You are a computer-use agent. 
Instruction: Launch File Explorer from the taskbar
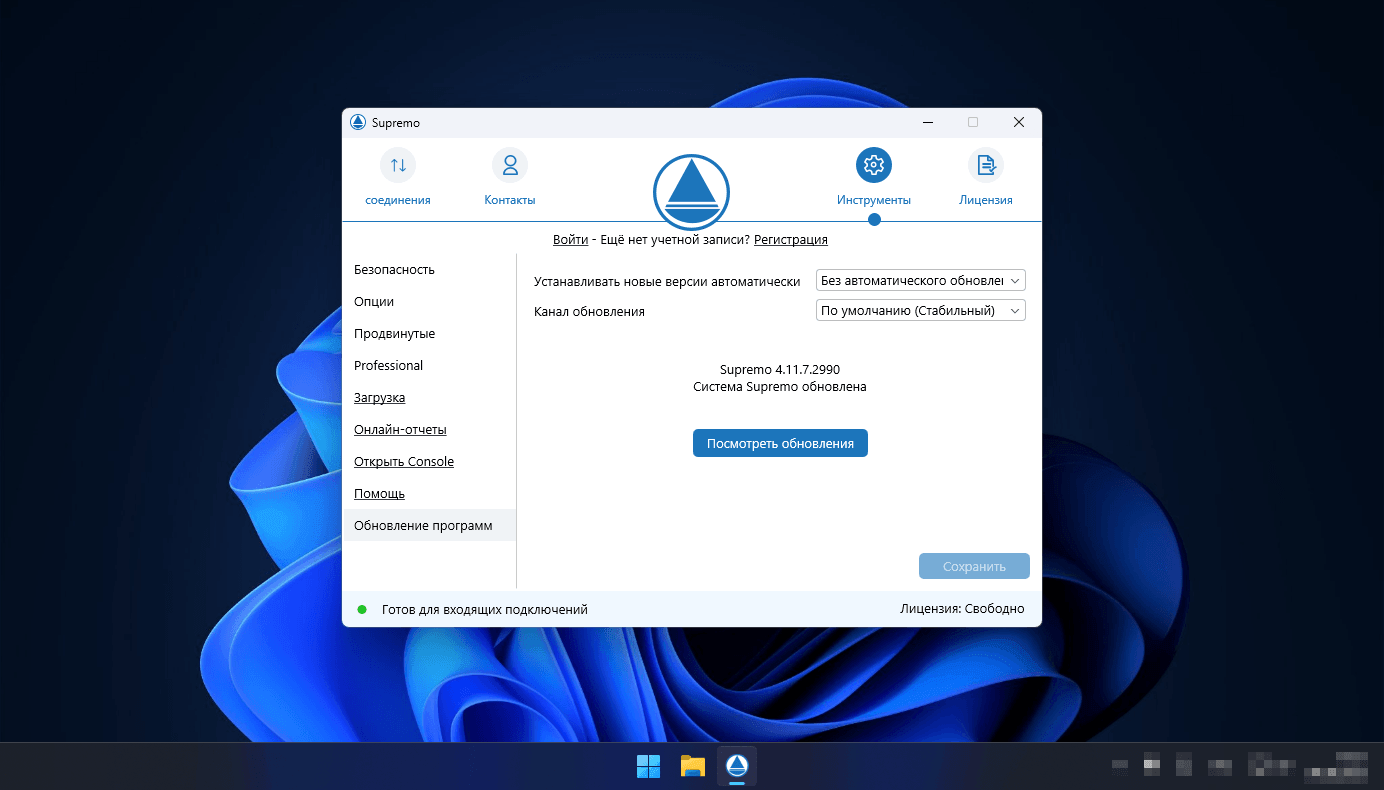(x=693, y=766)
